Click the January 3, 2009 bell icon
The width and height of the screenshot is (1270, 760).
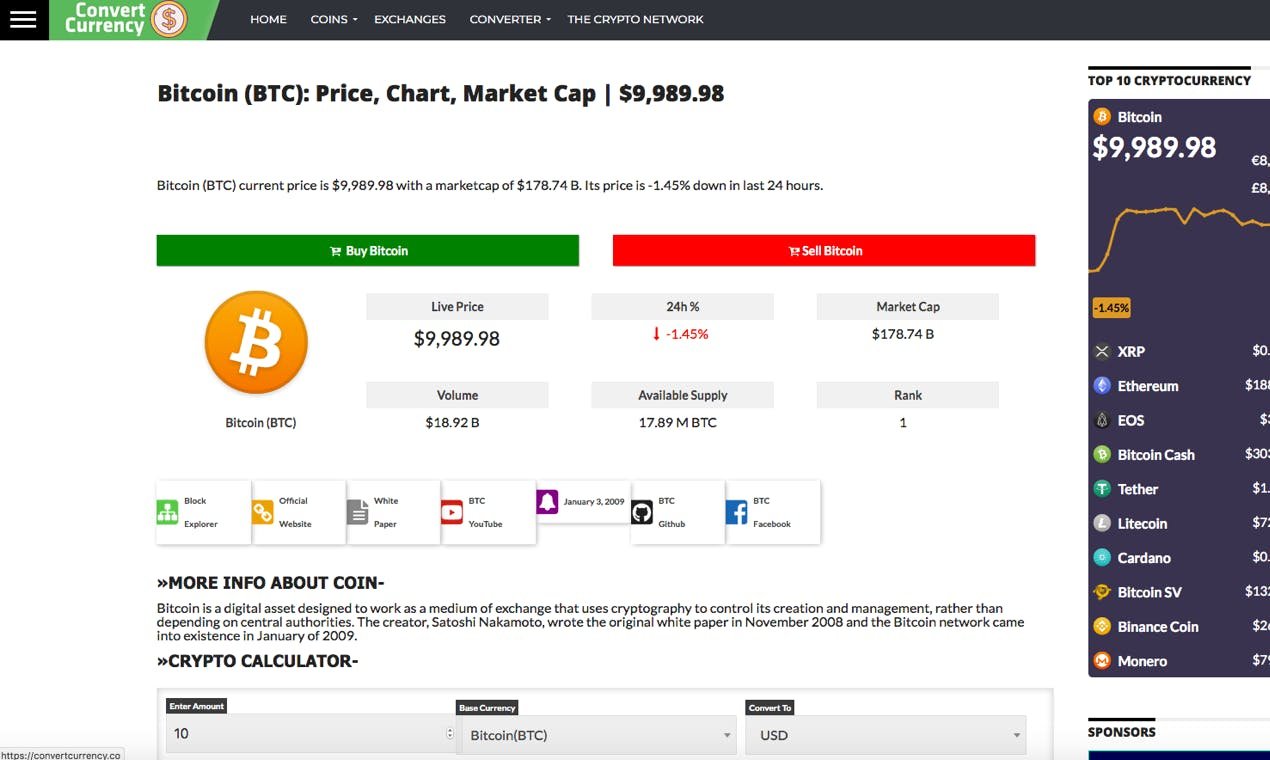click(547, 502)
